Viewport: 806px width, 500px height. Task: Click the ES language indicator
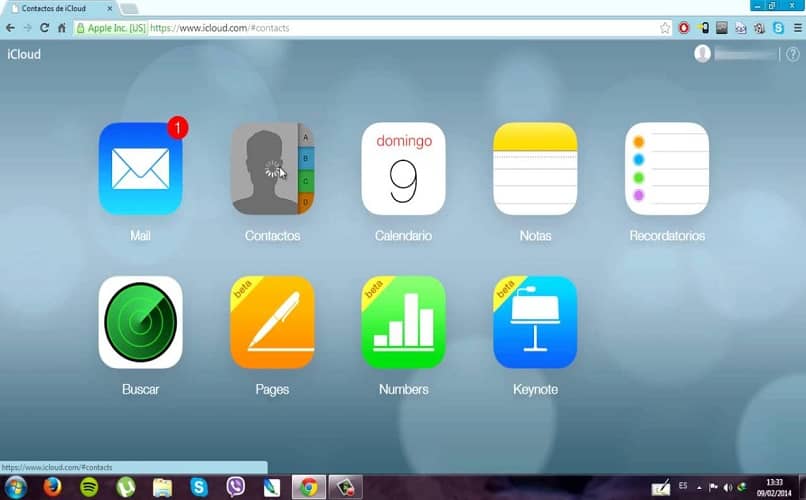coord(683,486)
